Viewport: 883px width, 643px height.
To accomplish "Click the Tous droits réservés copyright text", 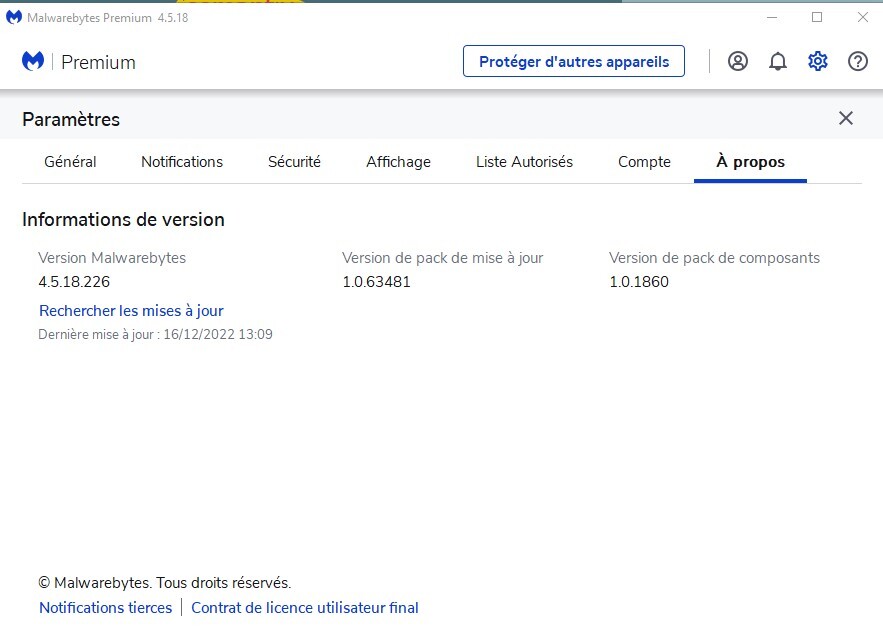I will (164, 582).
